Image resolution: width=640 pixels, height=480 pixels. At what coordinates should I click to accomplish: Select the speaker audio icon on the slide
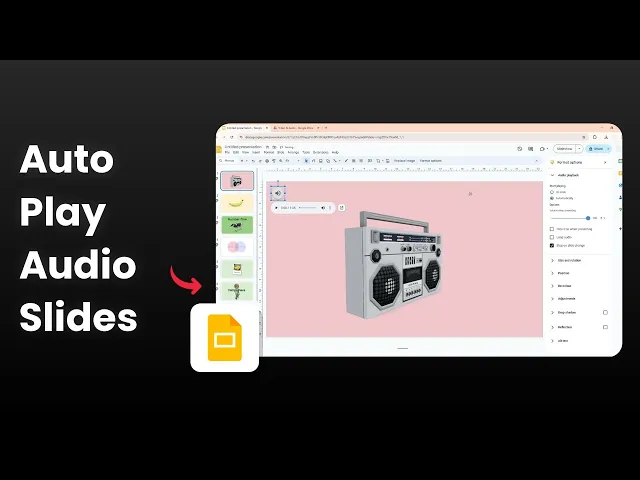278,193
